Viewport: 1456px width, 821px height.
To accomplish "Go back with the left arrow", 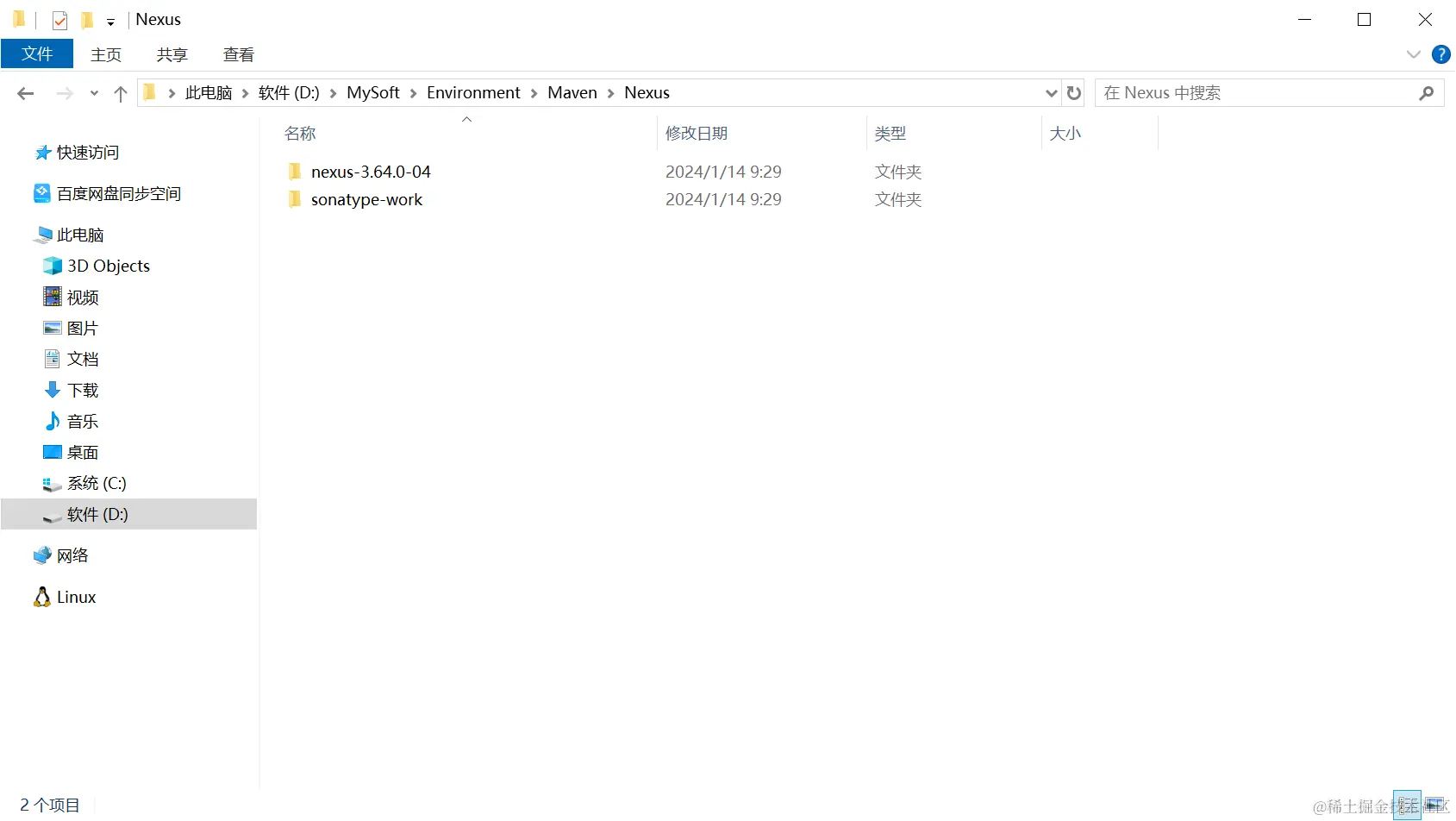I will 26,93.
